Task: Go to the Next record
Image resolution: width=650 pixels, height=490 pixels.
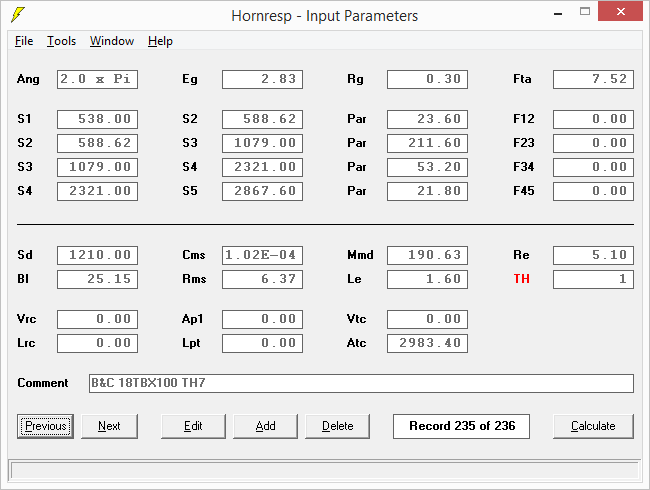Action: tap(109, 426)
